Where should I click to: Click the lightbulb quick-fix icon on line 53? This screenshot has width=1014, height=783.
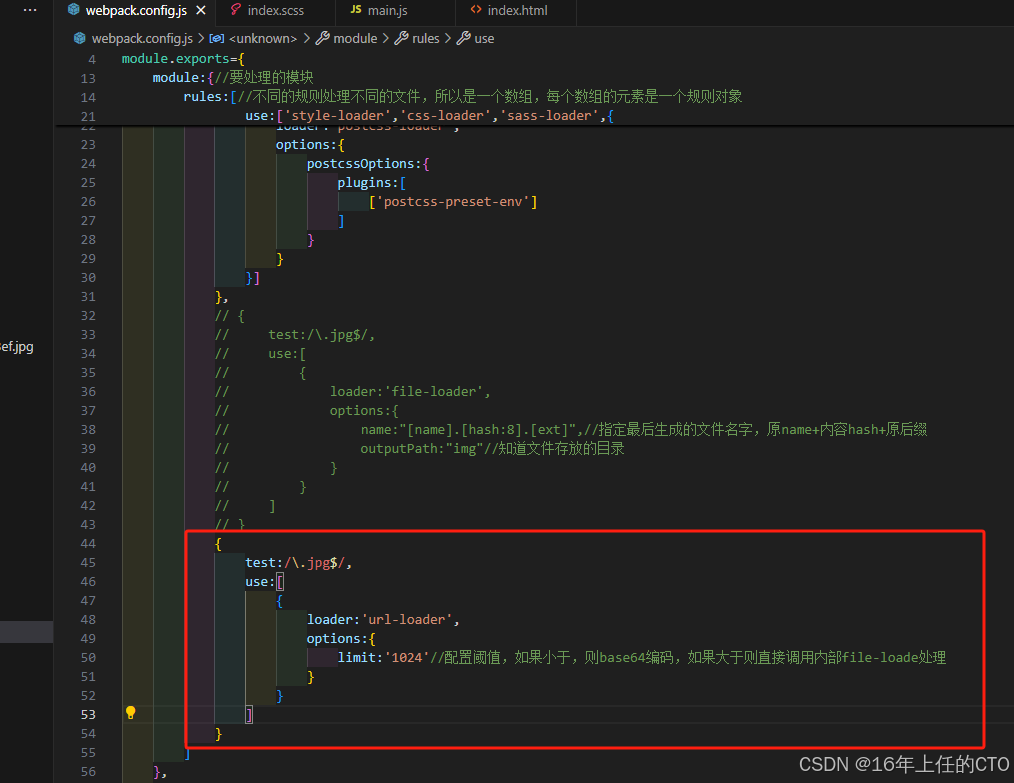[131, 713]
